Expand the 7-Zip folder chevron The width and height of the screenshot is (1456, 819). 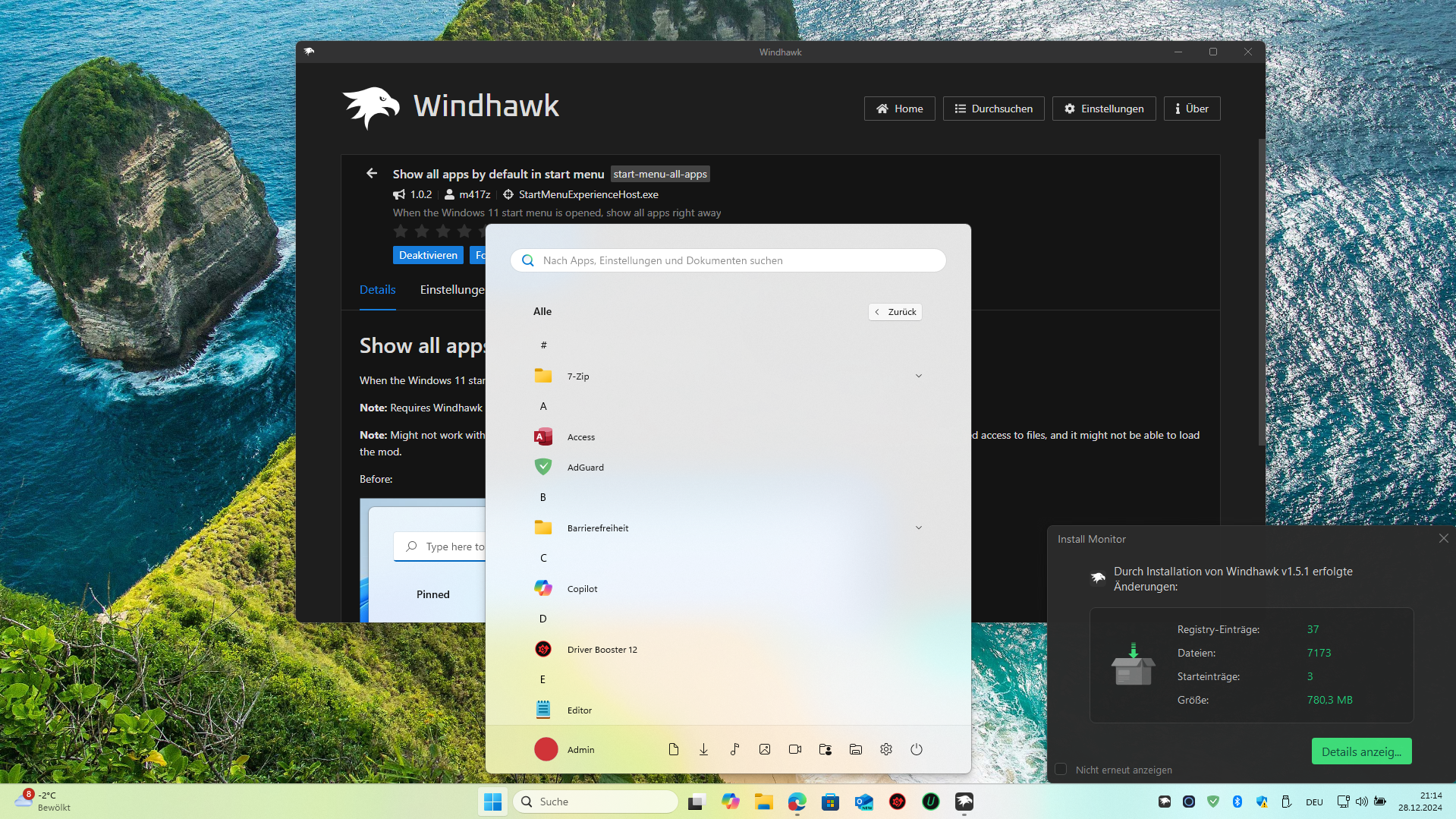point(918,376)
